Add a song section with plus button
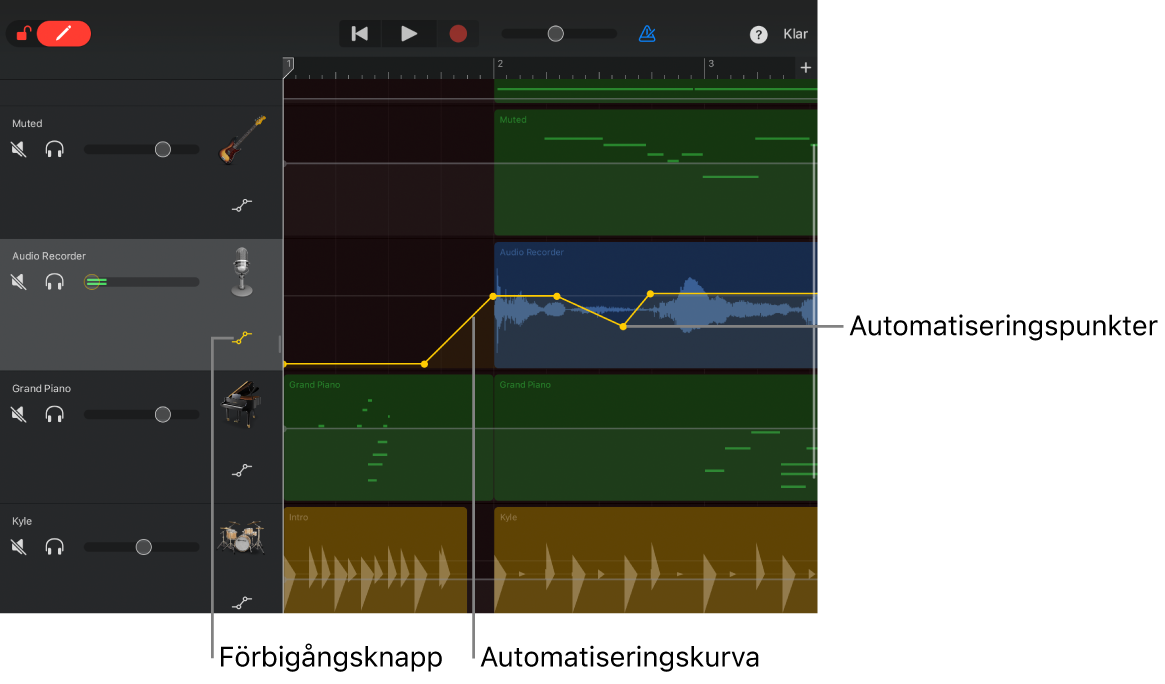This screenshot has height=684, width=1165. point(805,68)
